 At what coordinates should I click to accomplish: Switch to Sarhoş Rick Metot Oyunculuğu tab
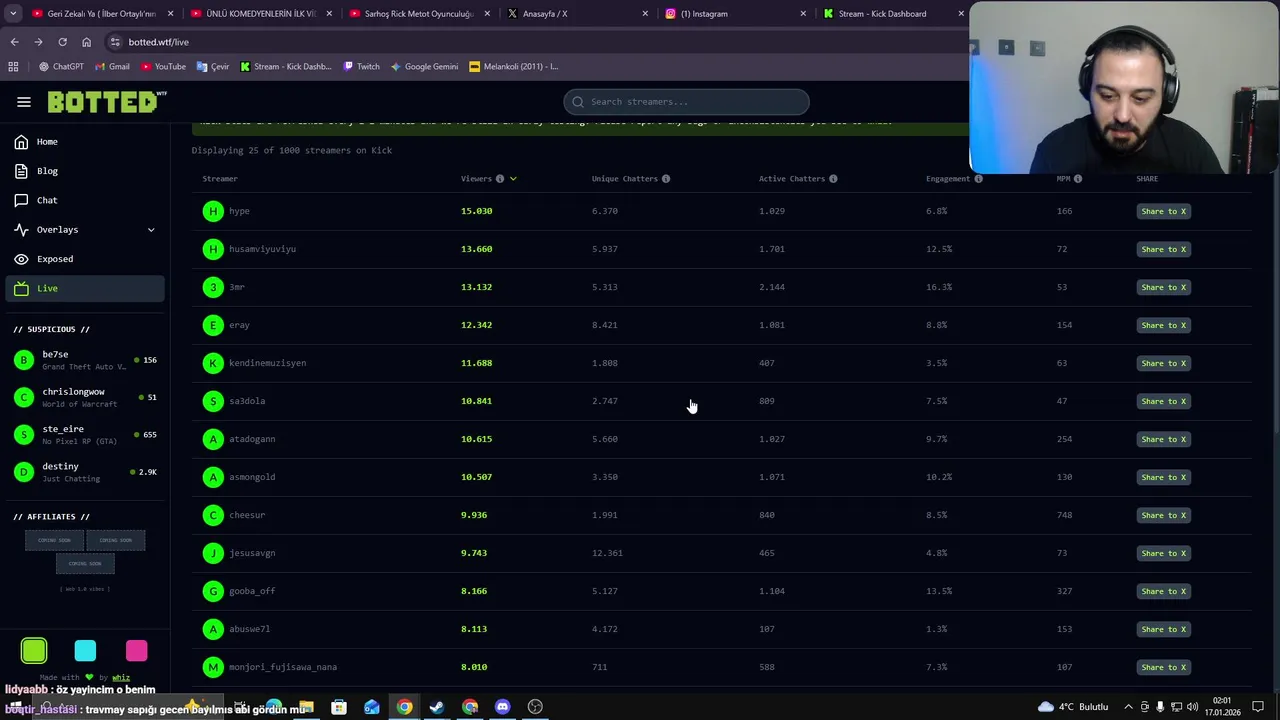pyautogui.click(x=419, y=14)
